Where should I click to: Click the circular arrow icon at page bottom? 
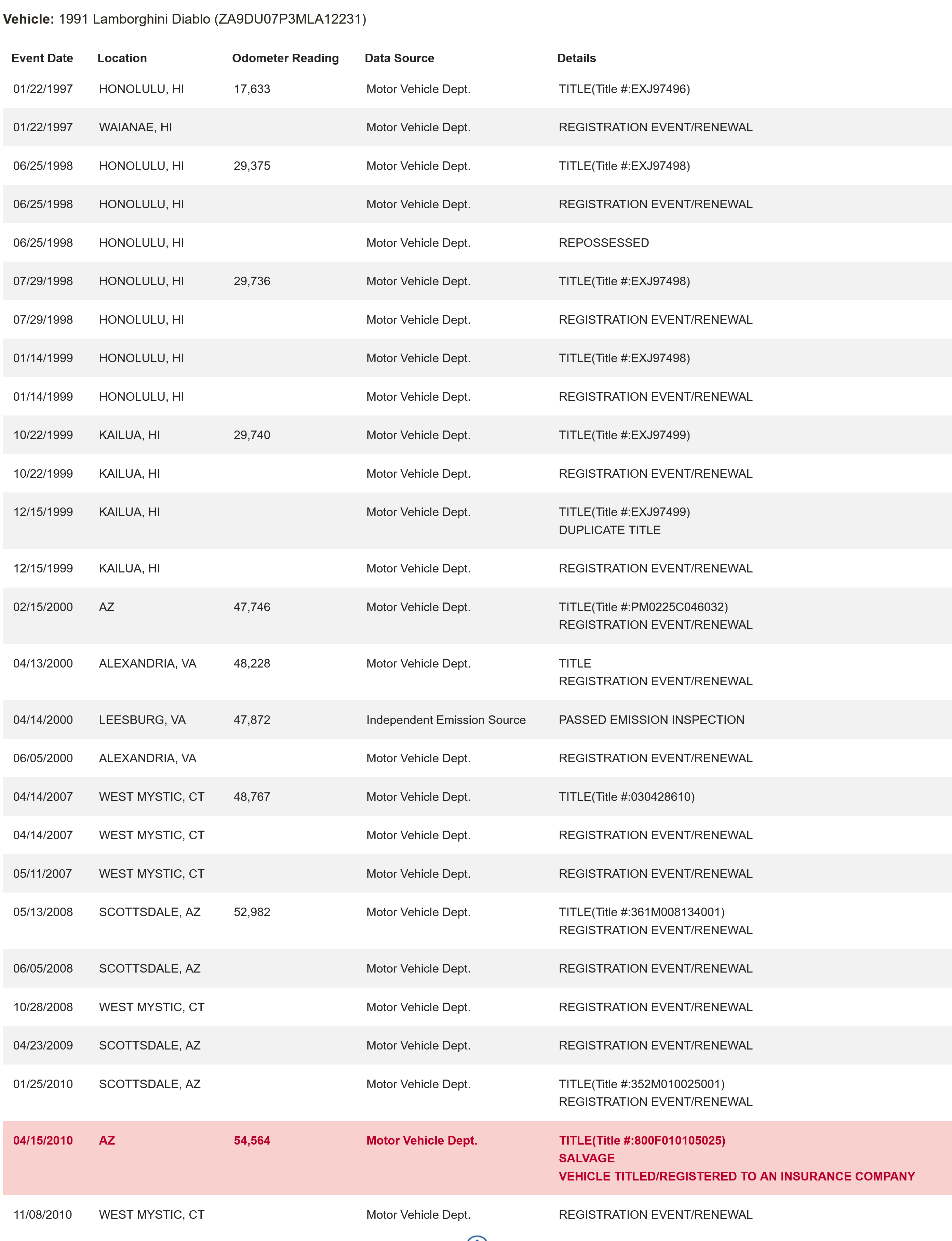pos(477,1238)
